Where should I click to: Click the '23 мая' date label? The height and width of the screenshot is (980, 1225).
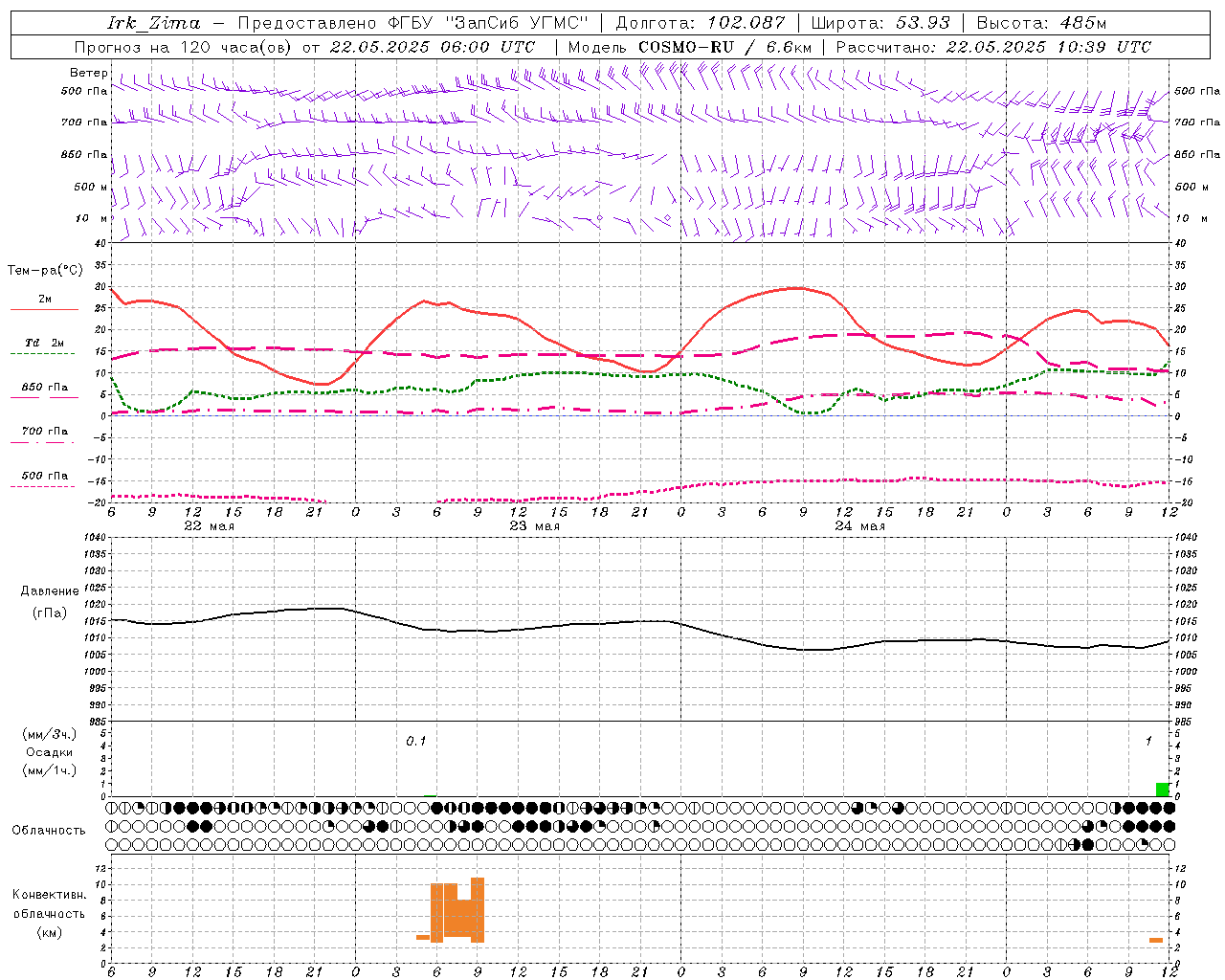point(534,525)
